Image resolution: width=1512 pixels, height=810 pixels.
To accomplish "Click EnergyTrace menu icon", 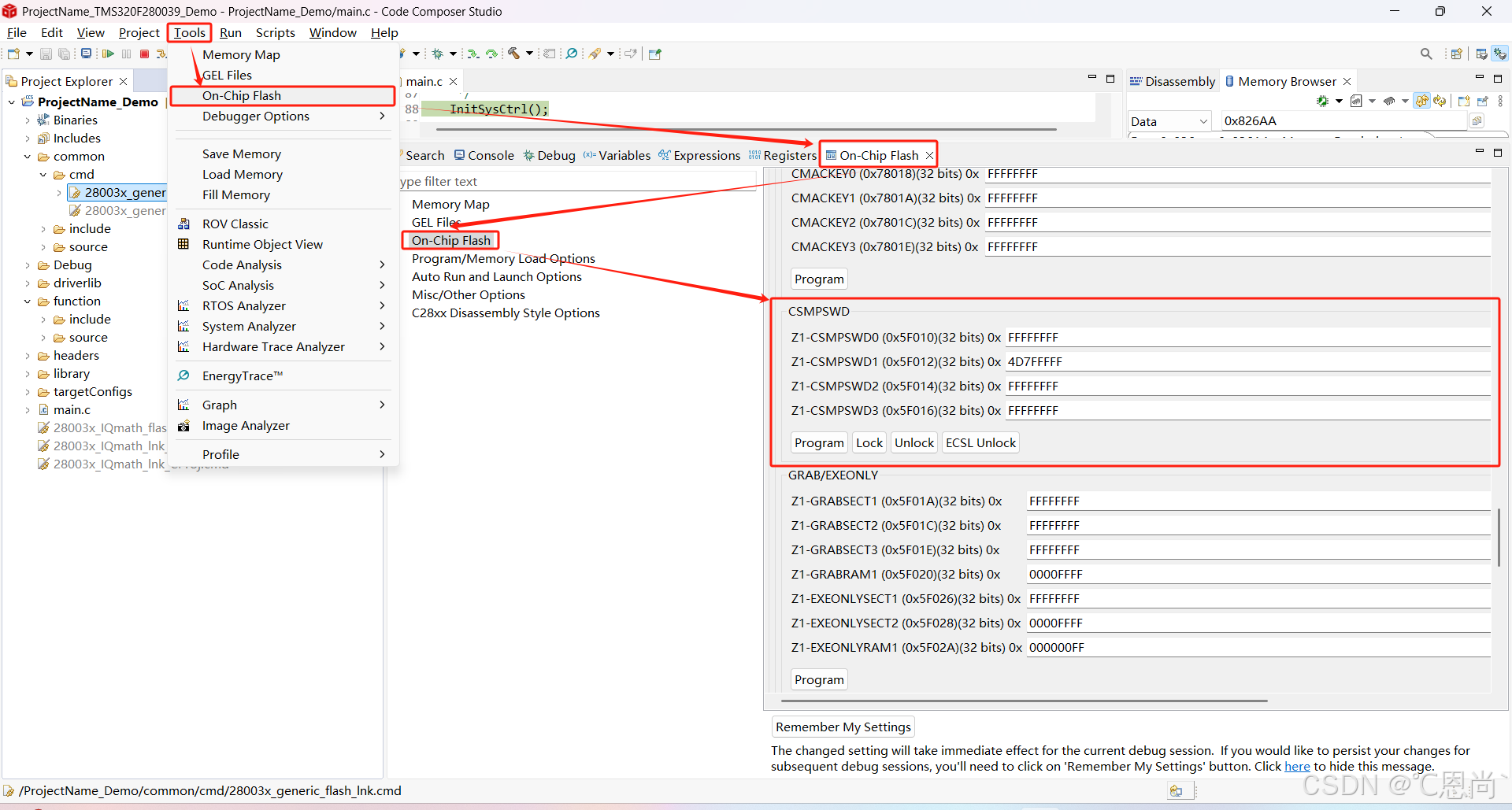I will pos(183,375).
